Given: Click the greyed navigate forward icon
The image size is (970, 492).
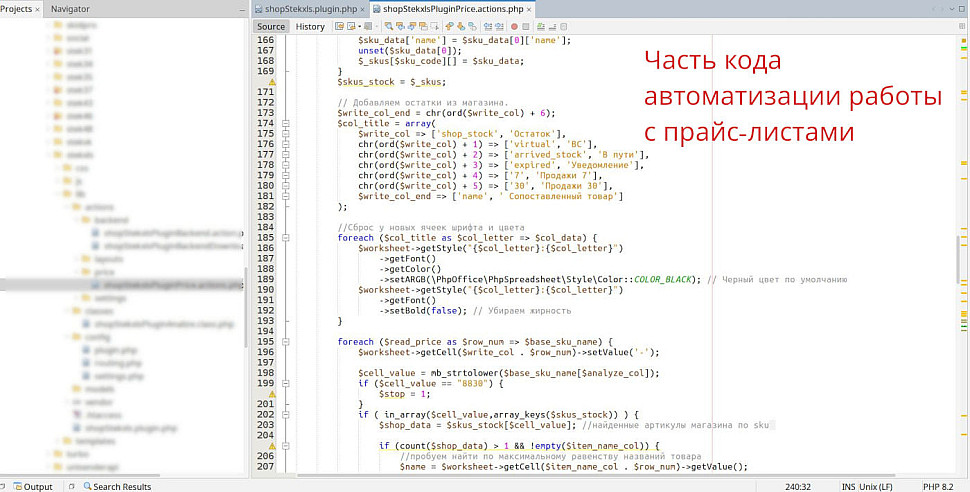Looking at the screenshot, I should click(368, 27).
